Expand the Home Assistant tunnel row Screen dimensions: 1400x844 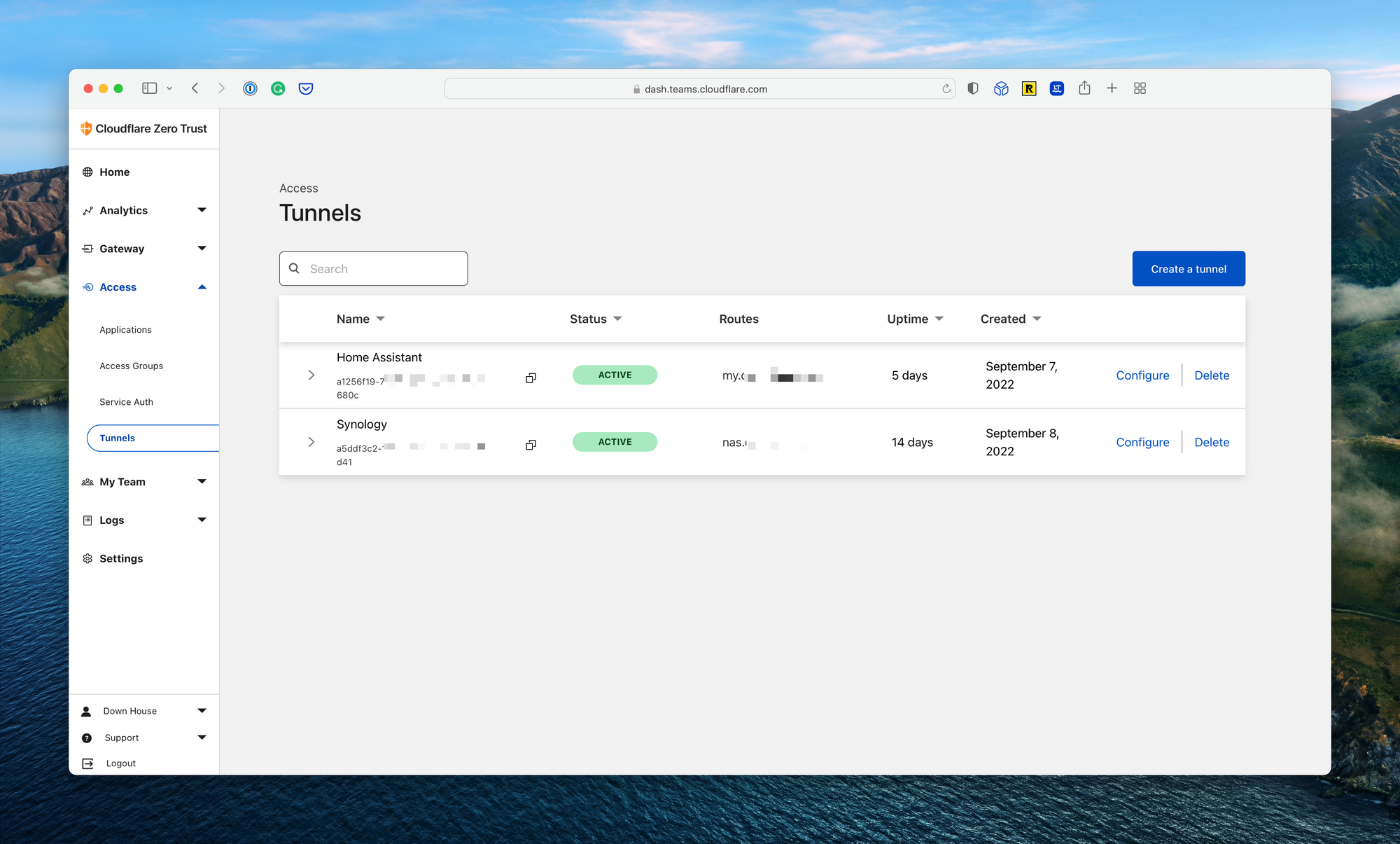tap(310, 374)
